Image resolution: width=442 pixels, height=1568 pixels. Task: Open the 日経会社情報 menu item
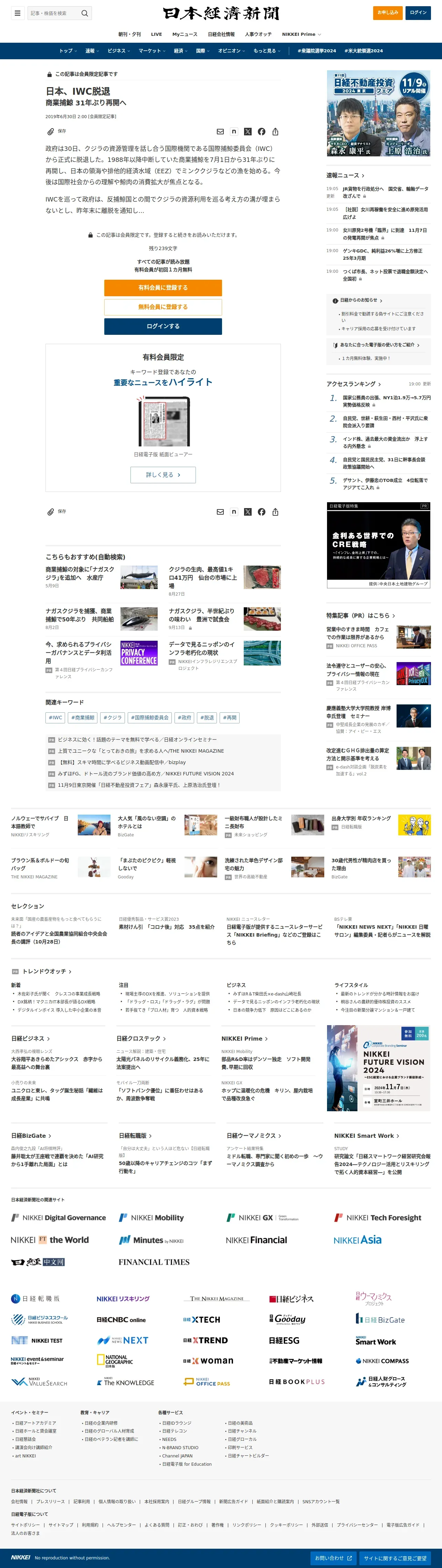coord(221,34)
